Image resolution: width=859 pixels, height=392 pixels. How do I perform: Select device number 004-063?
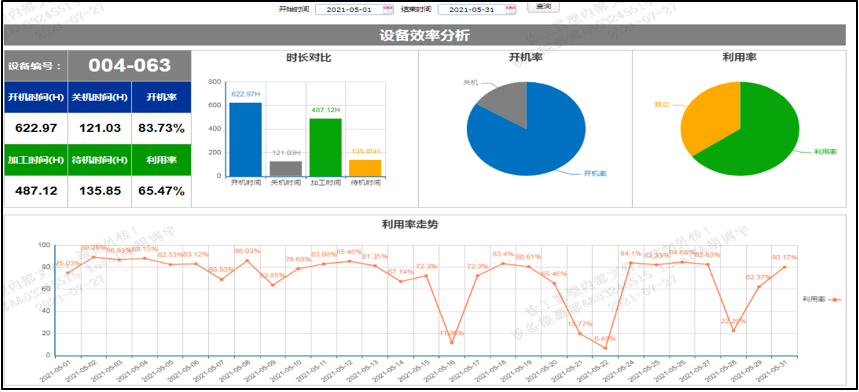point(130,66)
